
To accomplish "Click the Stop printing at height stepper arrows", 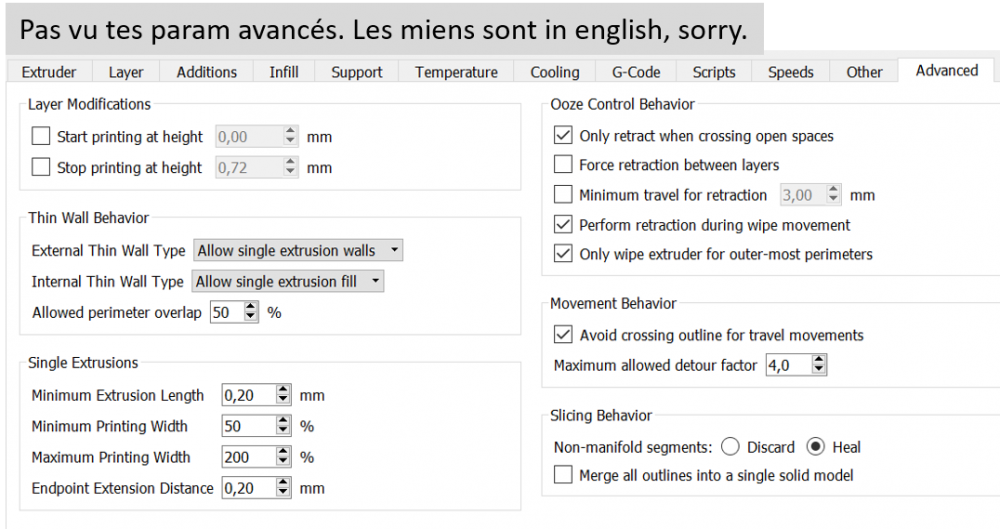I will pyautogui.click(x=290, y=167).
